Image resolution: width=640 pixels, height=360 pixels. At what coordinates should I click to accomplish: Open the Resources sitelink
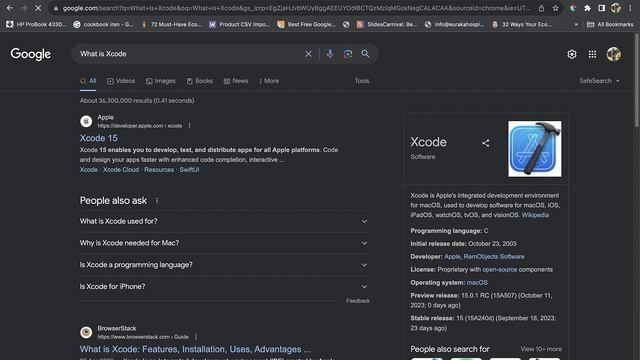159,170
